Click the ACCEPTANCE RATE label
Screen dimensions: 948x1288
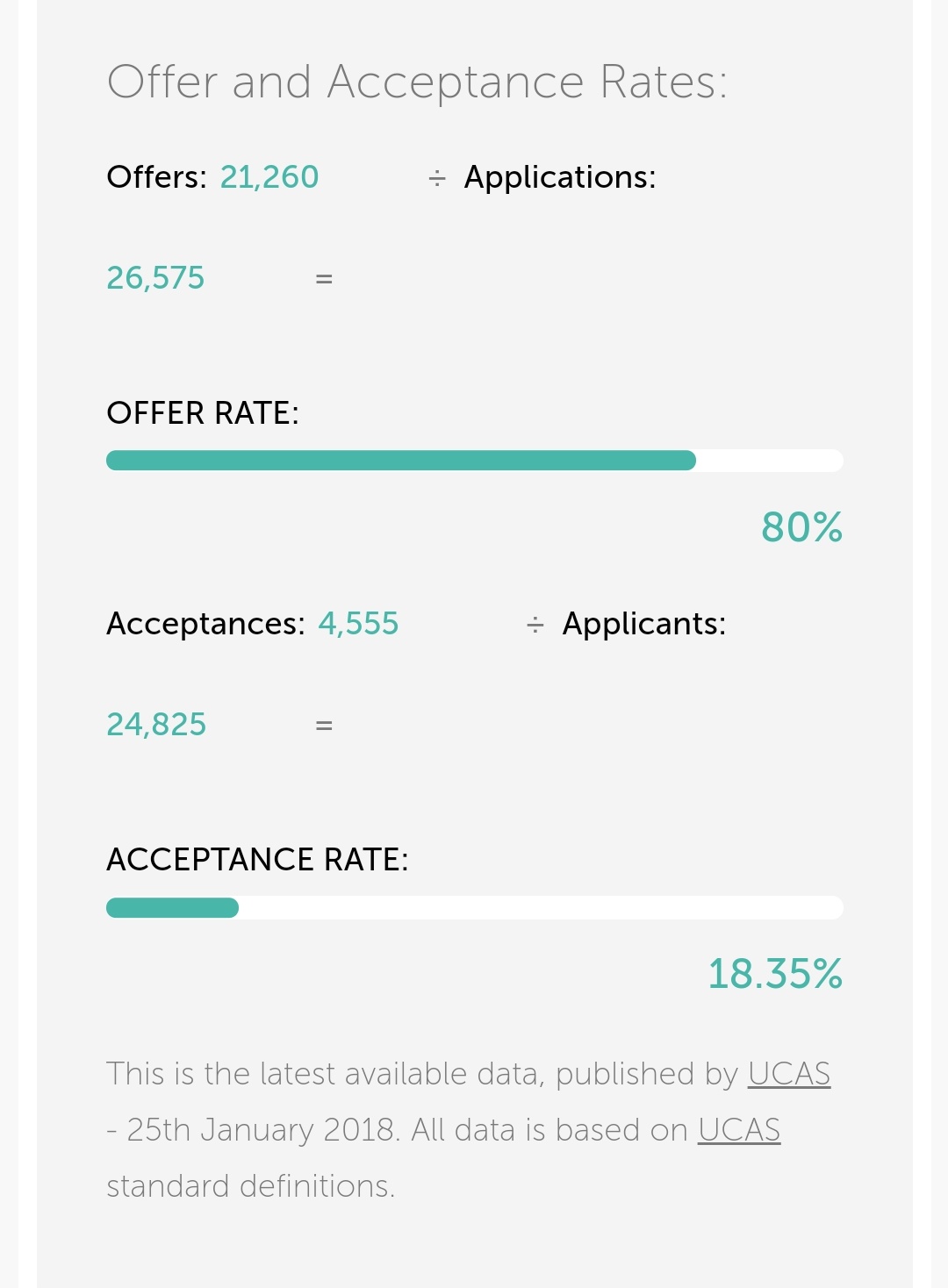coord(257,860)
